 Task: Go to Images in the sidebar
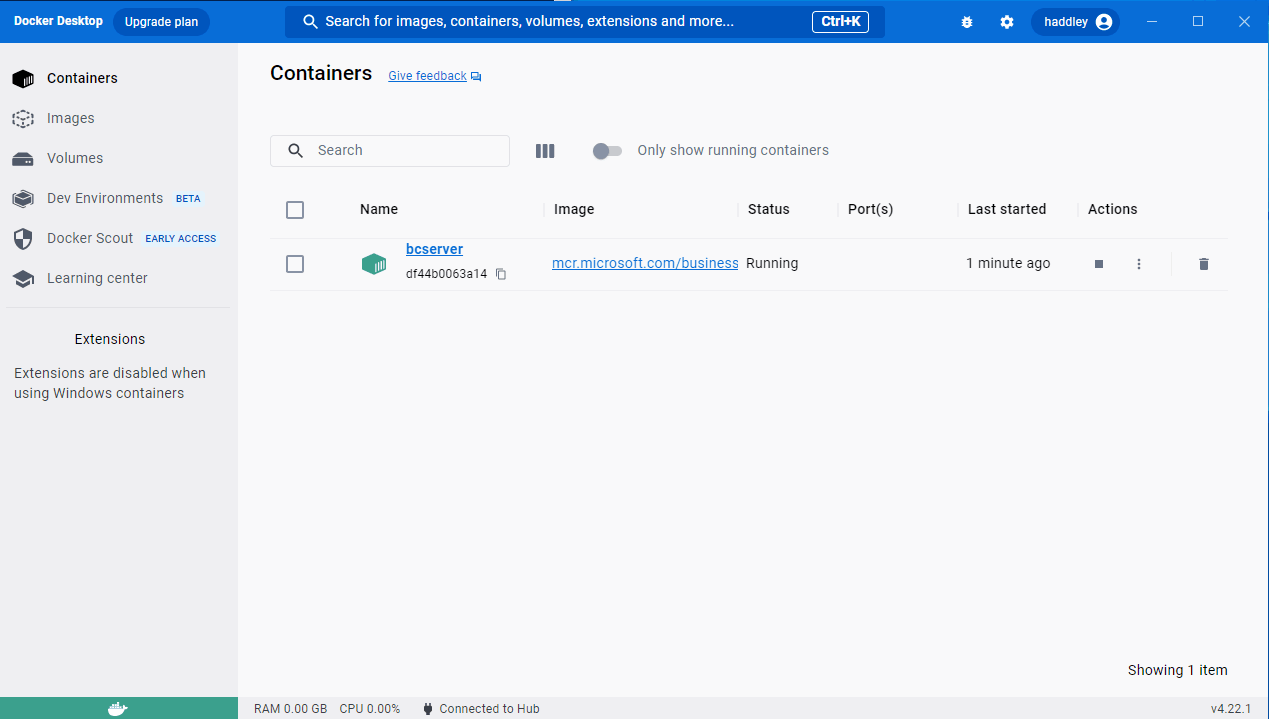click(70, 118)
